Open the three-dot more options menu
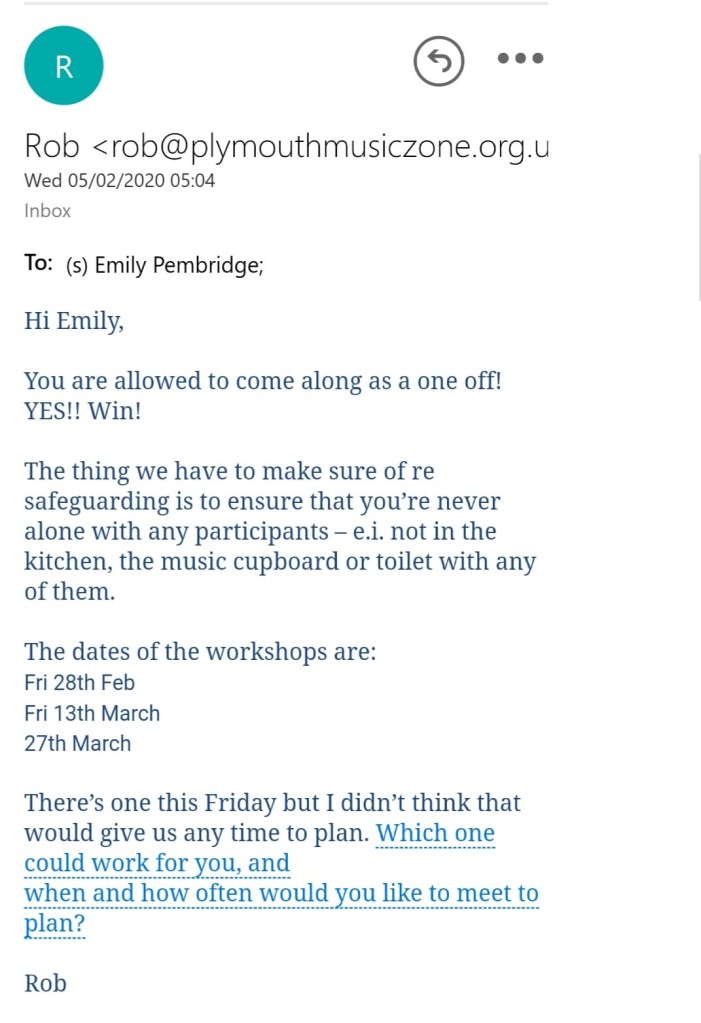The width and height of the screenshot is (701, 1023). coord(520,59)
